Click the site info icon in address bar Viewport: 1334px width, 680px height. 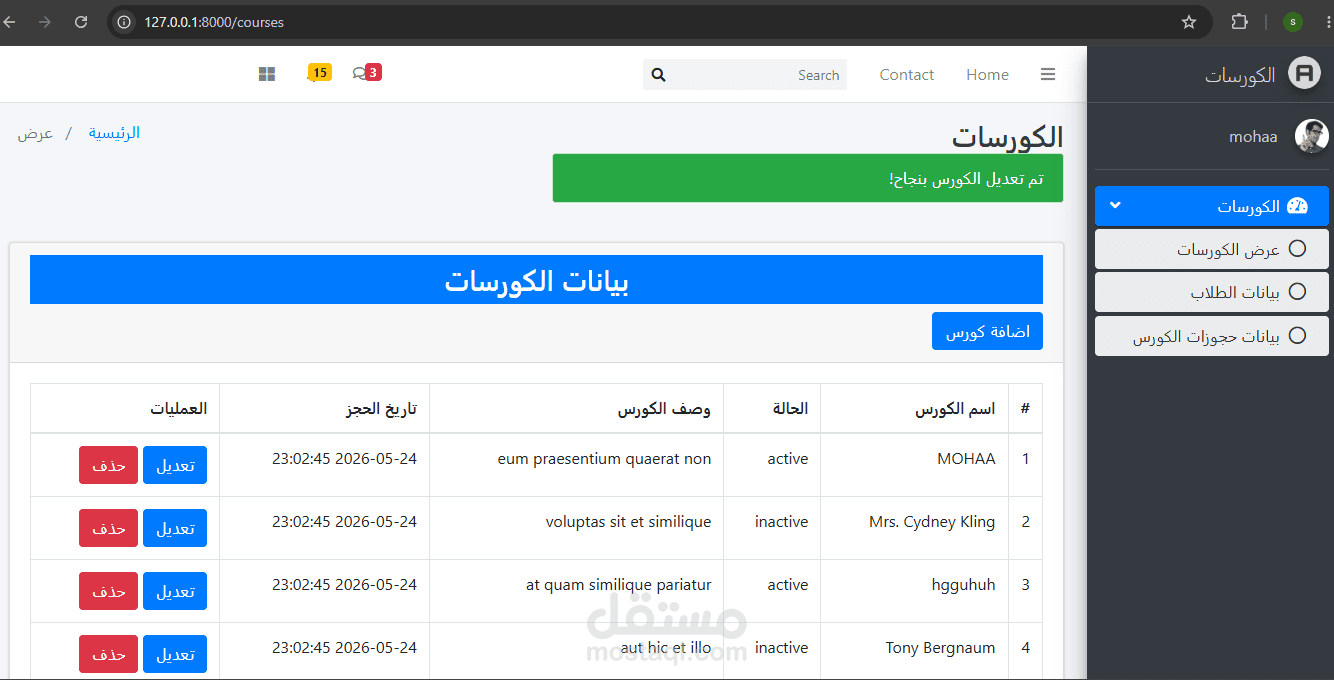tap(124, 22)
